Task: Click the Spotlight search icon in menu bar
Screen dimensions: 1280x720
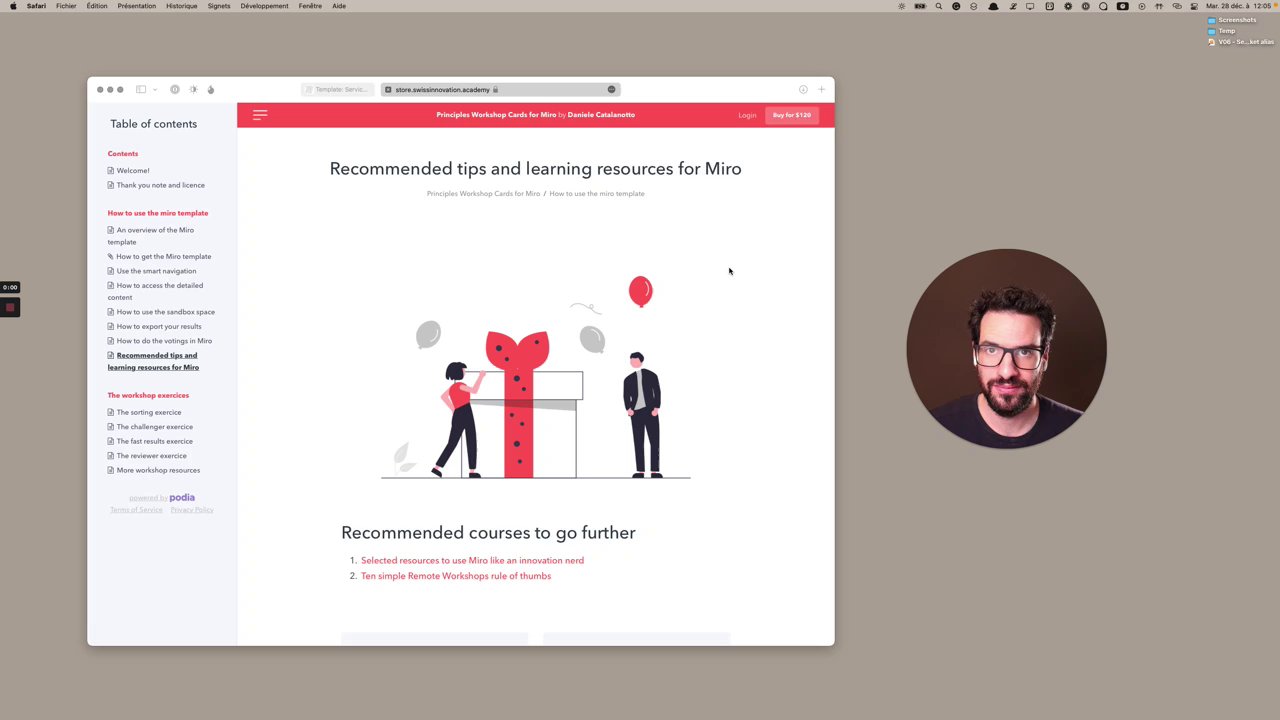Action: click(938, 6)
